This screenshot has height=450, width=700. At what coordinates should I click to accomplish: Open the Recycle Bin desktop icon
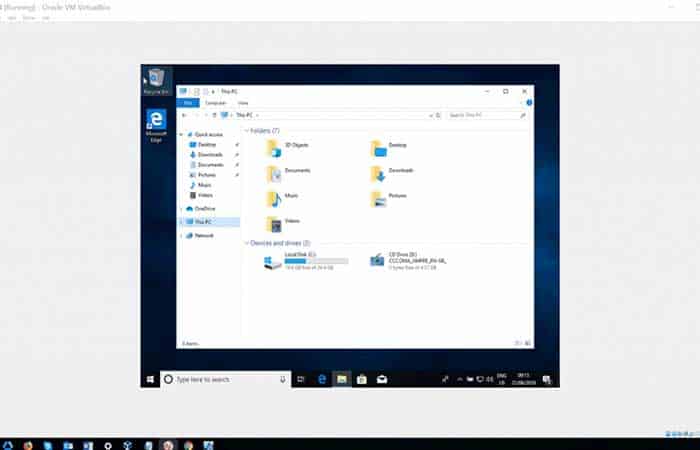point(156,81)
